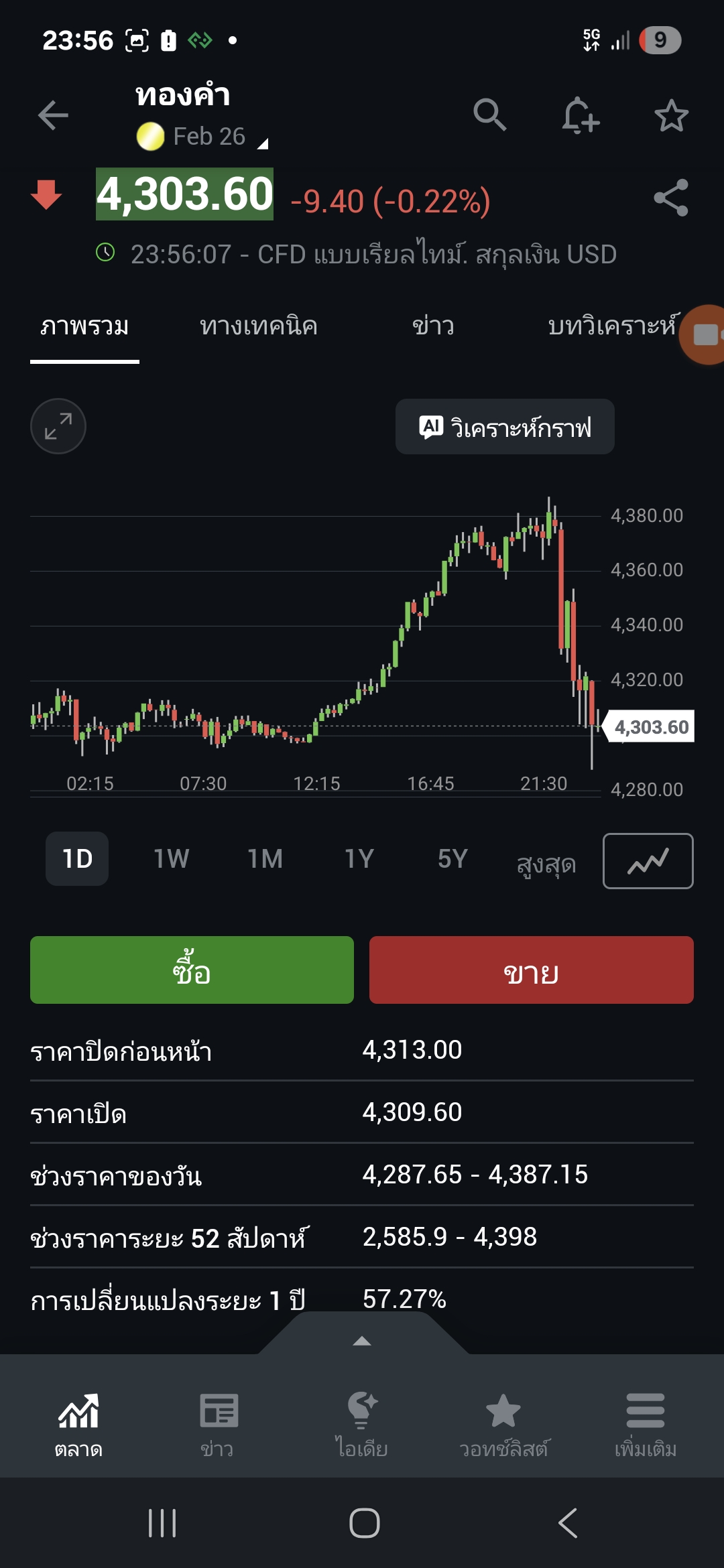
Task: Tap the share icon
Action: (x=671, y=198)
